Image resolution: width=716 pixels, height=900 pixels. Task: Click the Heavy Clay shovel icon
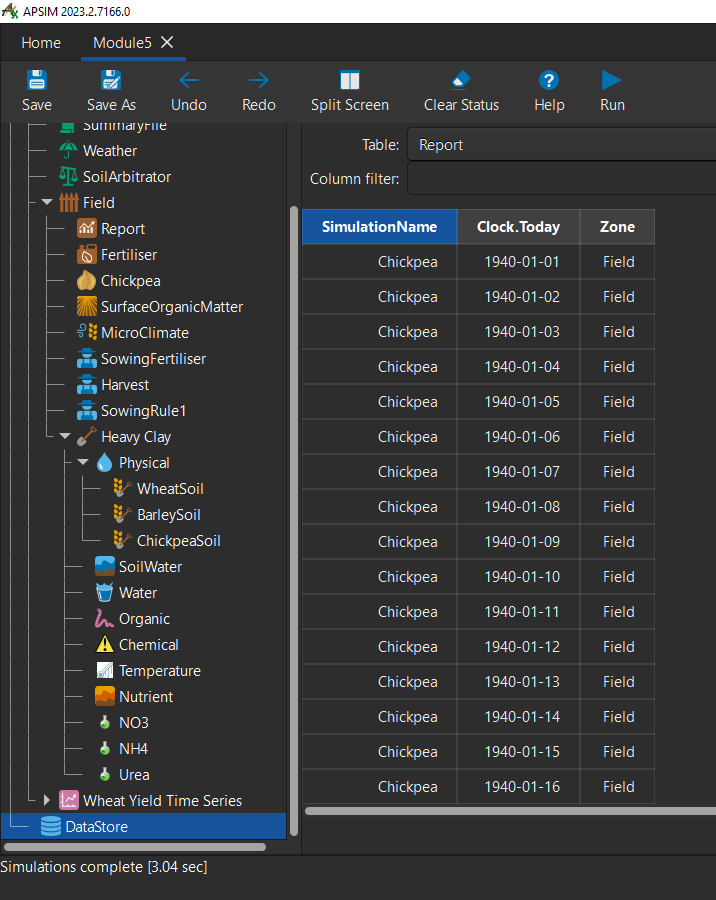pyautogui.click(x=87, y=437)
